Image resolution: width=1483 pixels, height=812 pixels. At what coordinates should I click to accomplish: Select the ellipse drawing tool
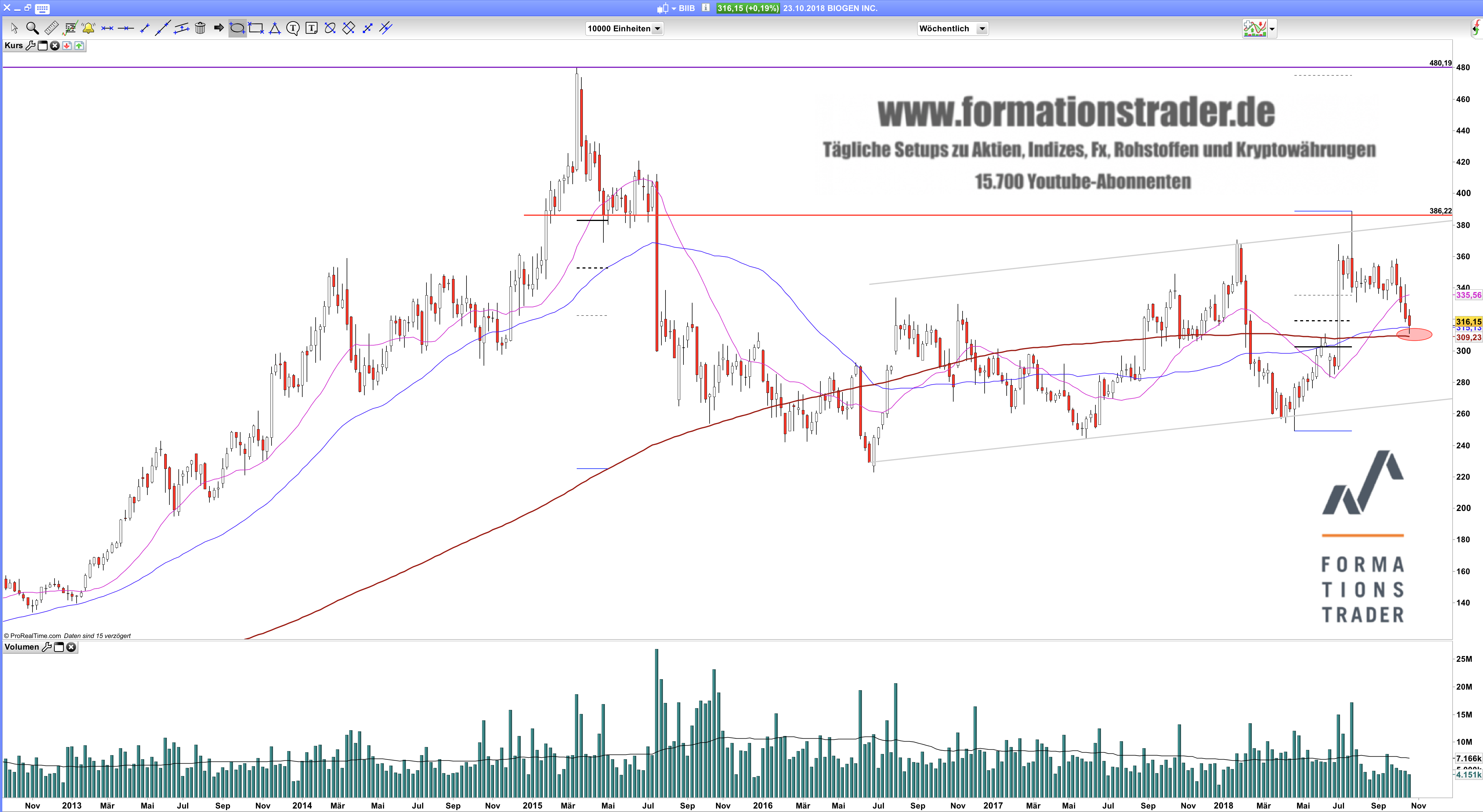pyautogui.click(x=237, y=28)
